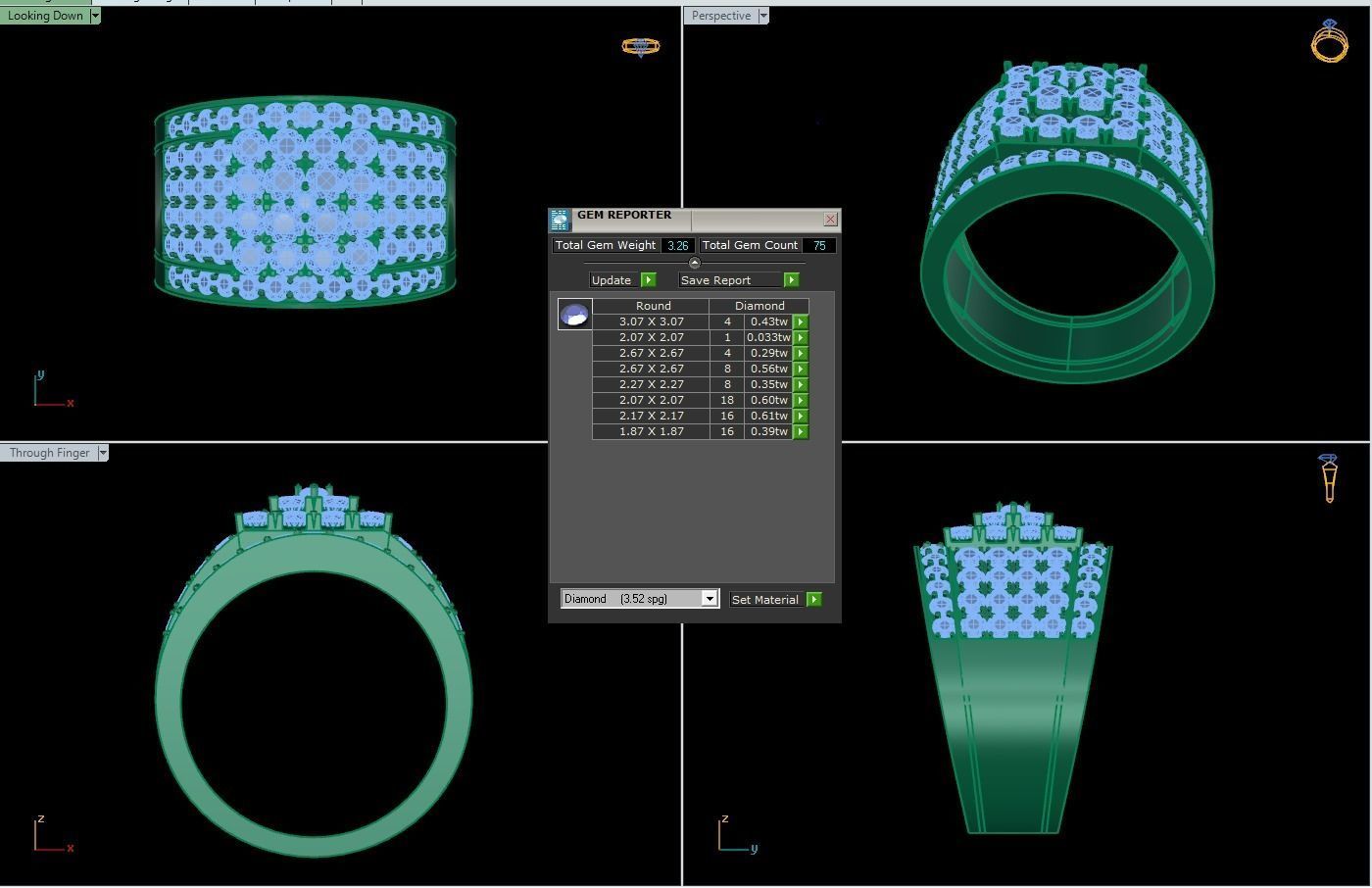Select the 2.17 X 2.17 size cell
1372x888 pixels.
coord(651,416)
